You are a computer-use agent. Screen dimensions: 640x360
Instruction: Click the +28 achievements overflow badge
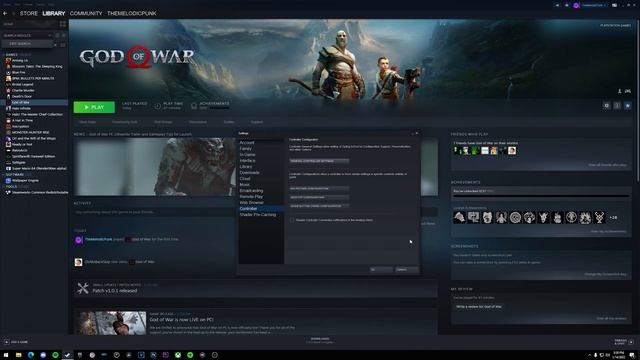coord(613,218)
